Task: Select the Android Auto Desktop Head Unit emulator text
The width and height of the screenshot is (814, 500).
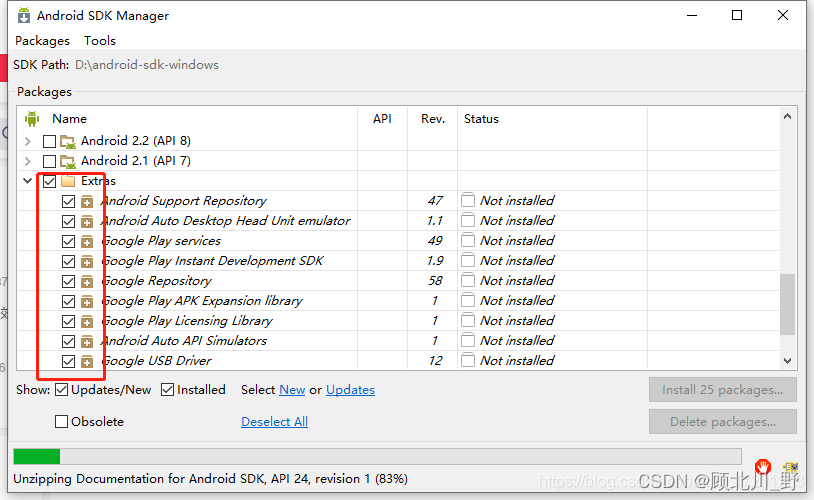Action: point(226,221)
